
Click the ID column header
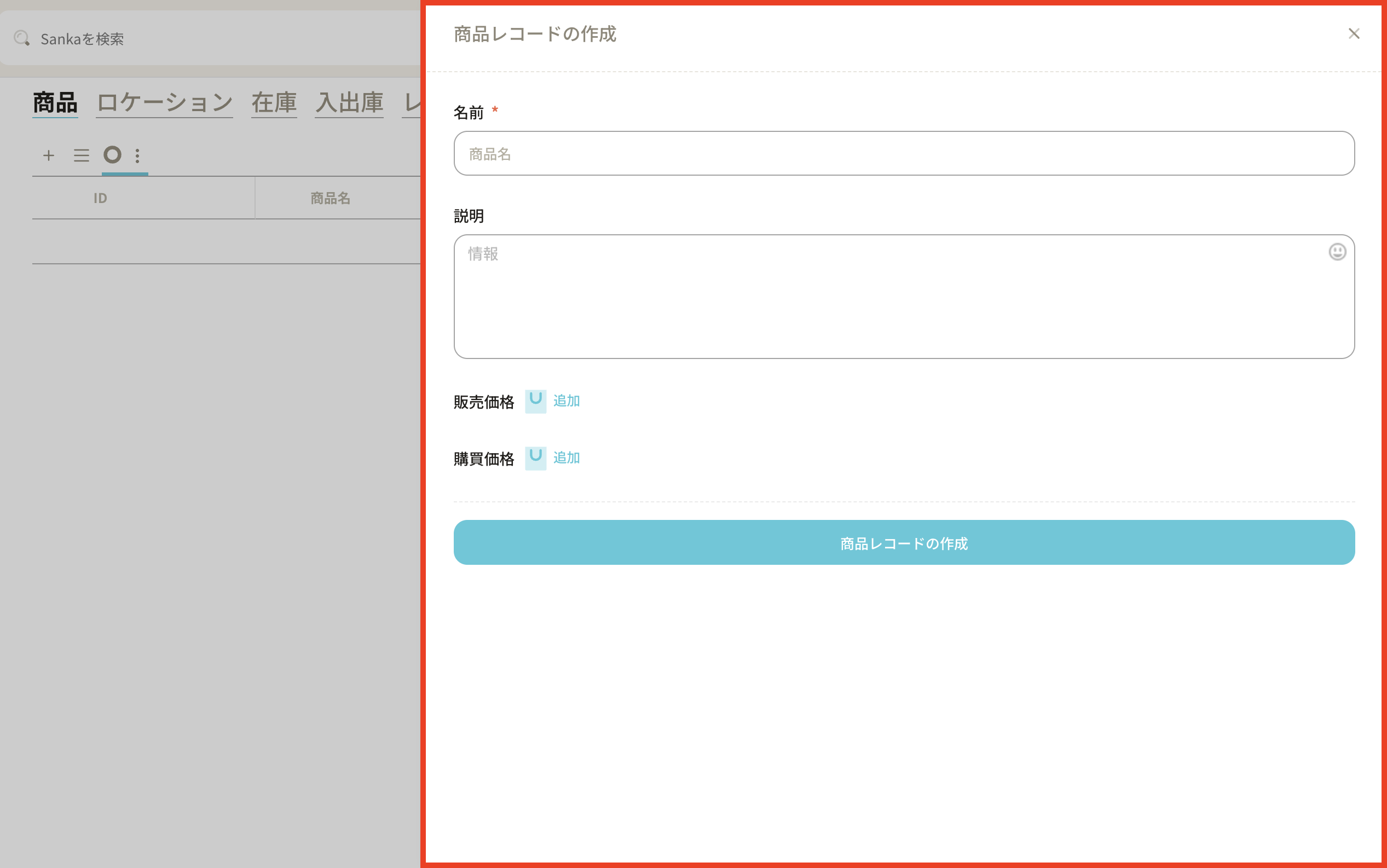coord(101,198)
